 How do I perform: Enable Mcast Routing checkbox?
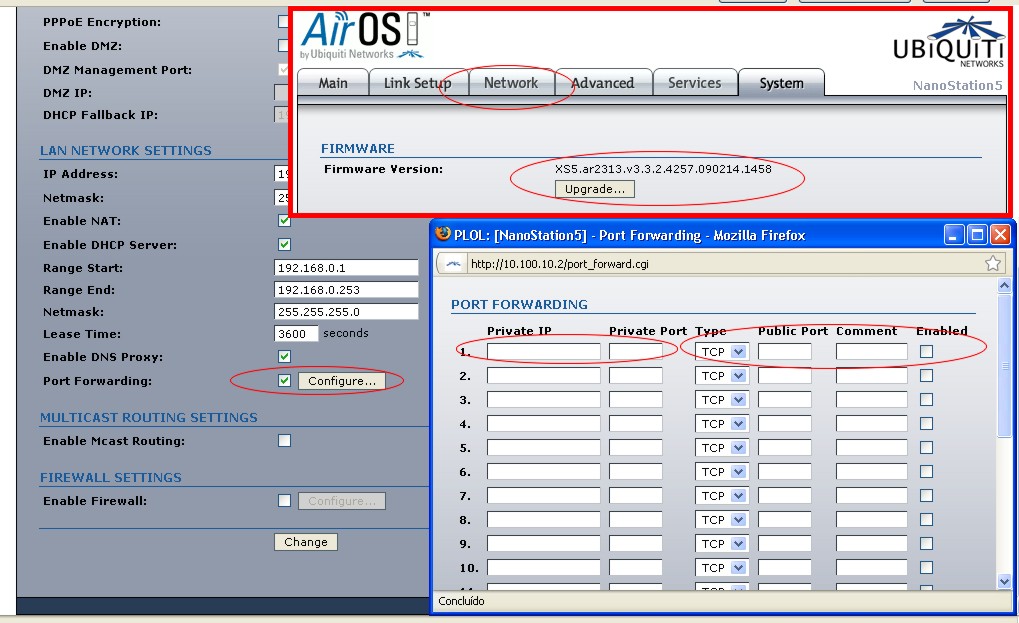pos(284,441)
